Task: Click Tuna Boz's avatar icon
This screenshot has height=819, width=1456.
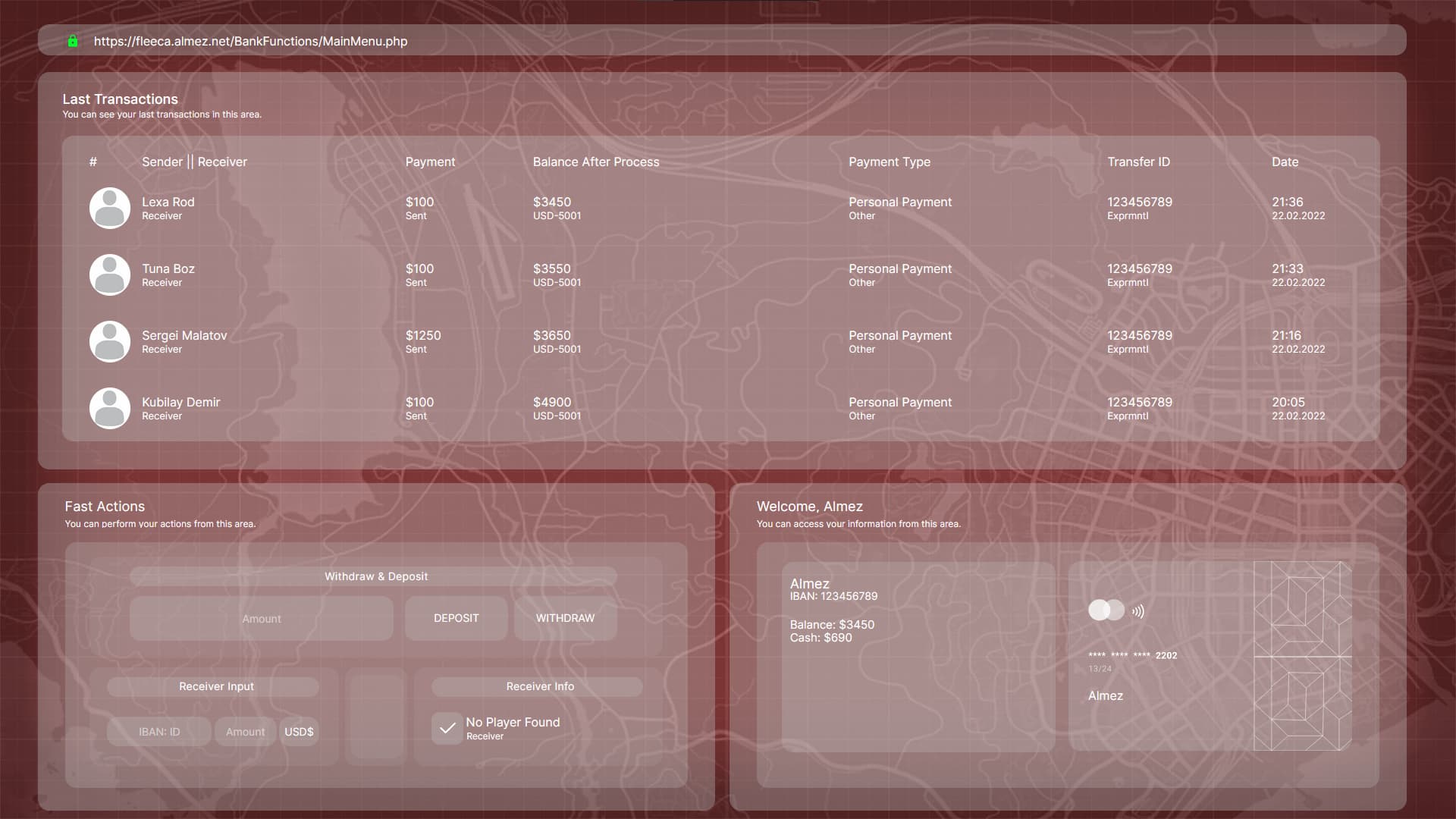Action: pyautogui.click(x=110, y=275)
